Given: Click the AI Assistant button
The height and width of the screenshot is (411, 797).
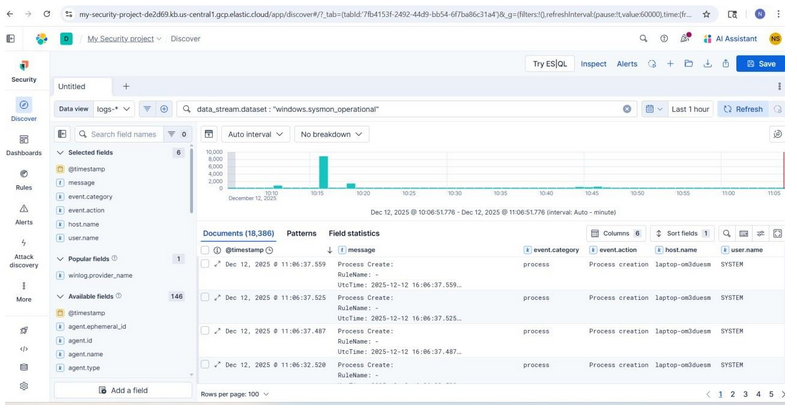Looking at the screenshot, I should pos(730,39).
